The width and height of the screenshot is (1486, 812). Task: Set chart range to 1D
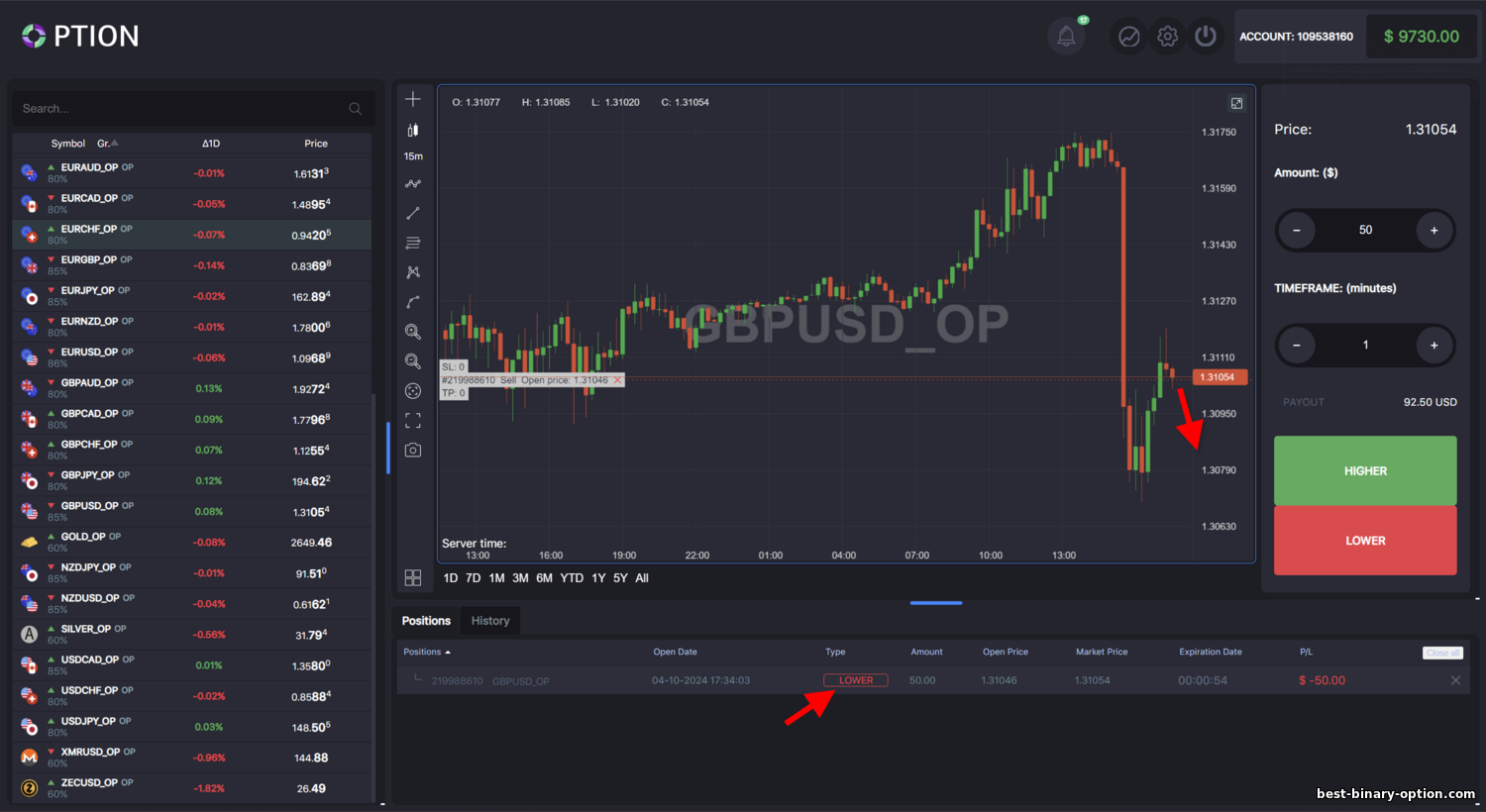click(451, 578)
